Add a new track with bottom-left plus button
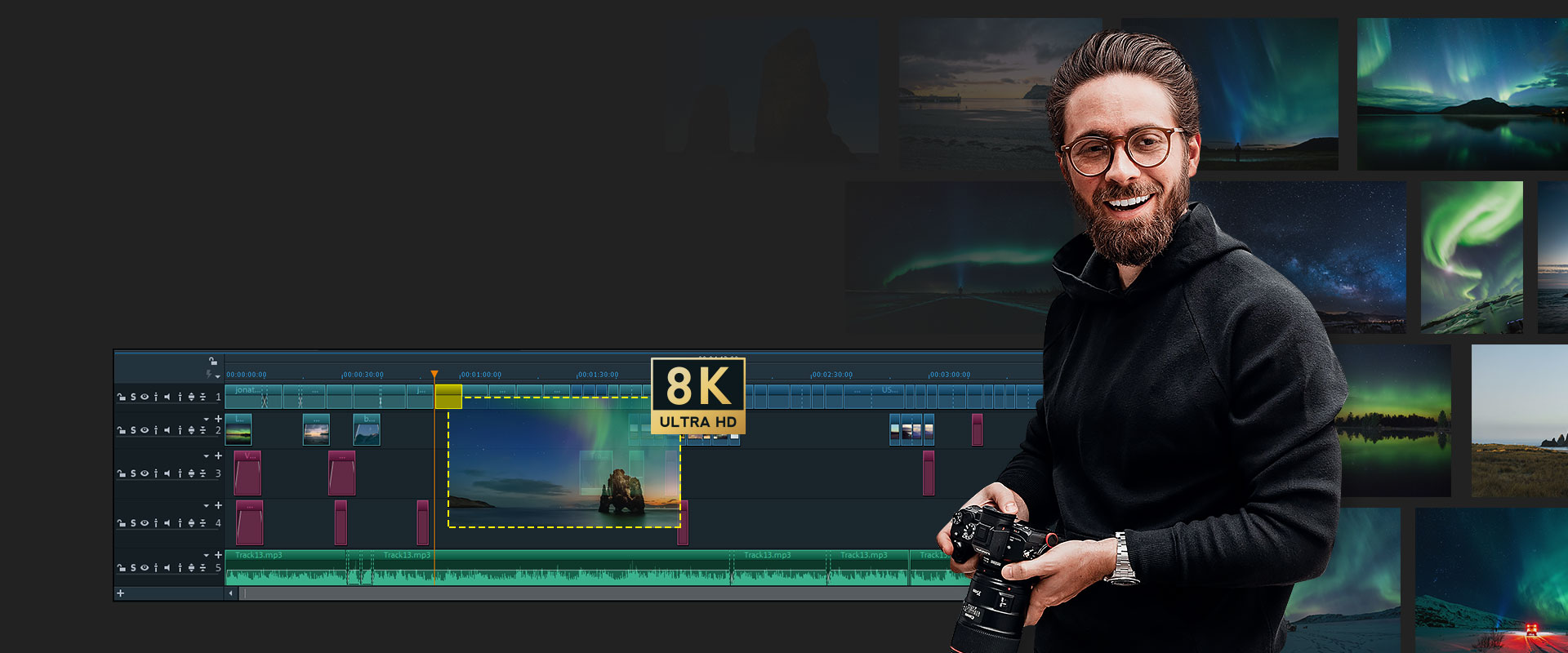 (x=121, y=593)
